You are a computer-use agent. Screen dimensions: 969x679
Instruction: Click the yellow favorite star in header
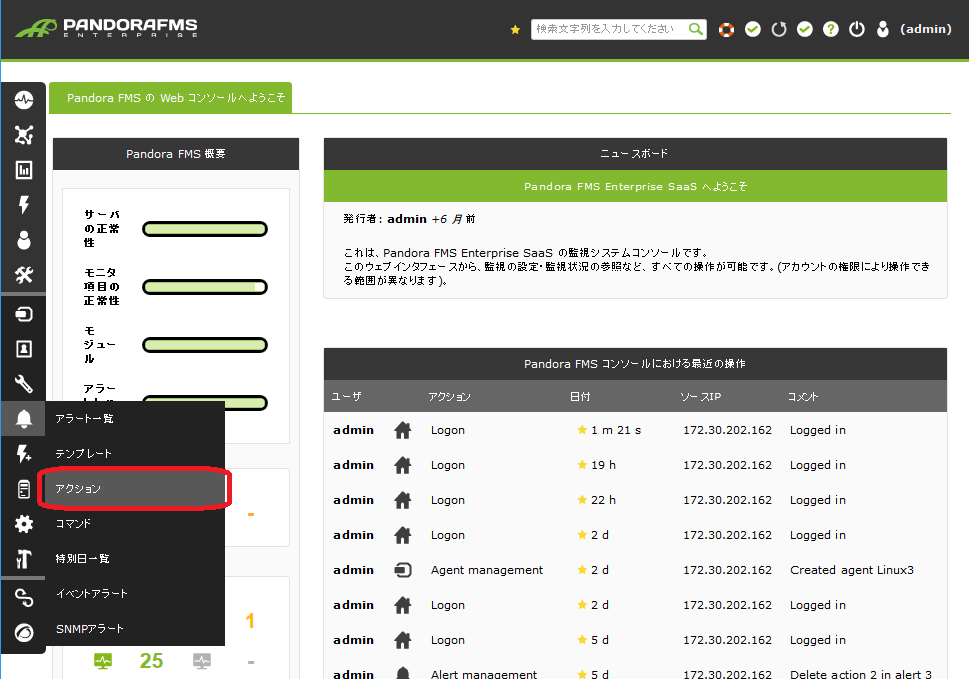[x=515, y=29]
